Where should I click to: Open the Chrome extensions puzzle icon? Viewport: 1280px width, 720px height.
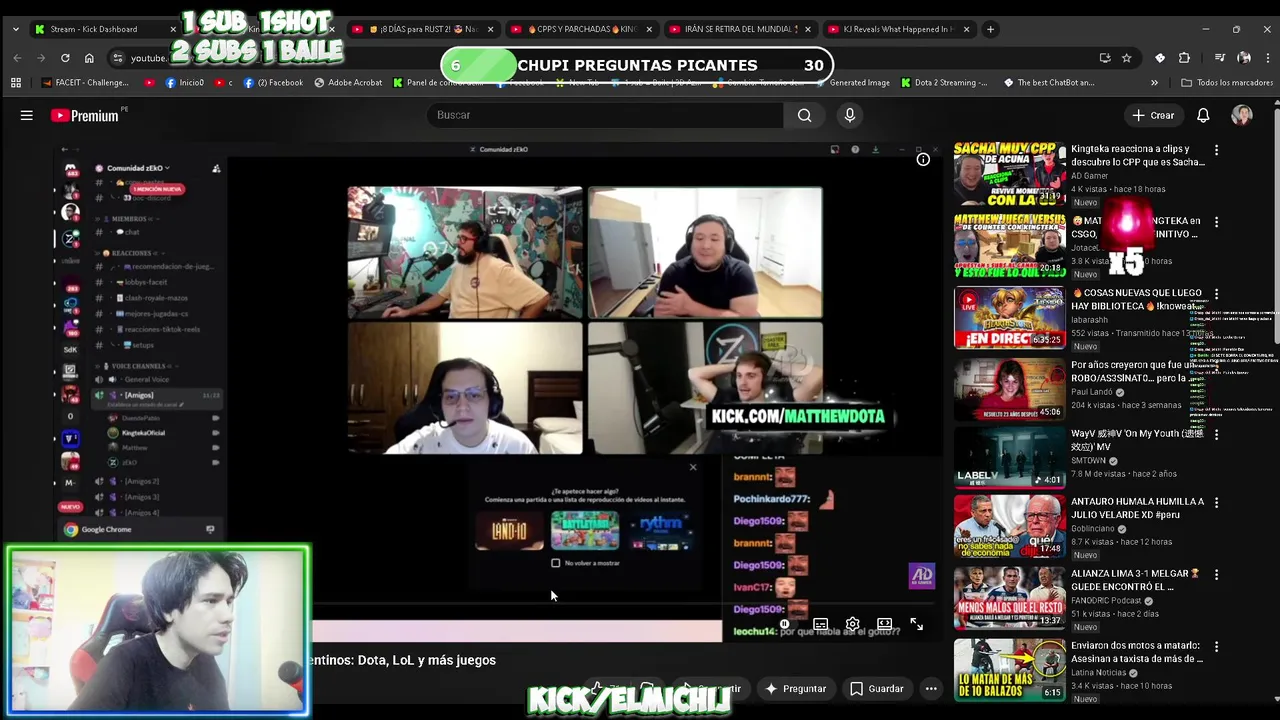pyautogui.click(x=1184, y=58)
